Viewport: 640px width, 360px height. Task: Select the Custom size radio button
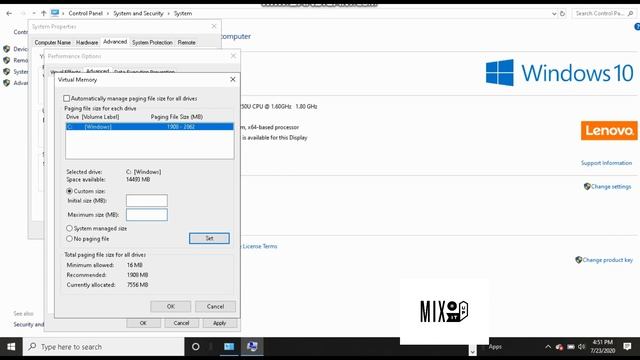69,191
